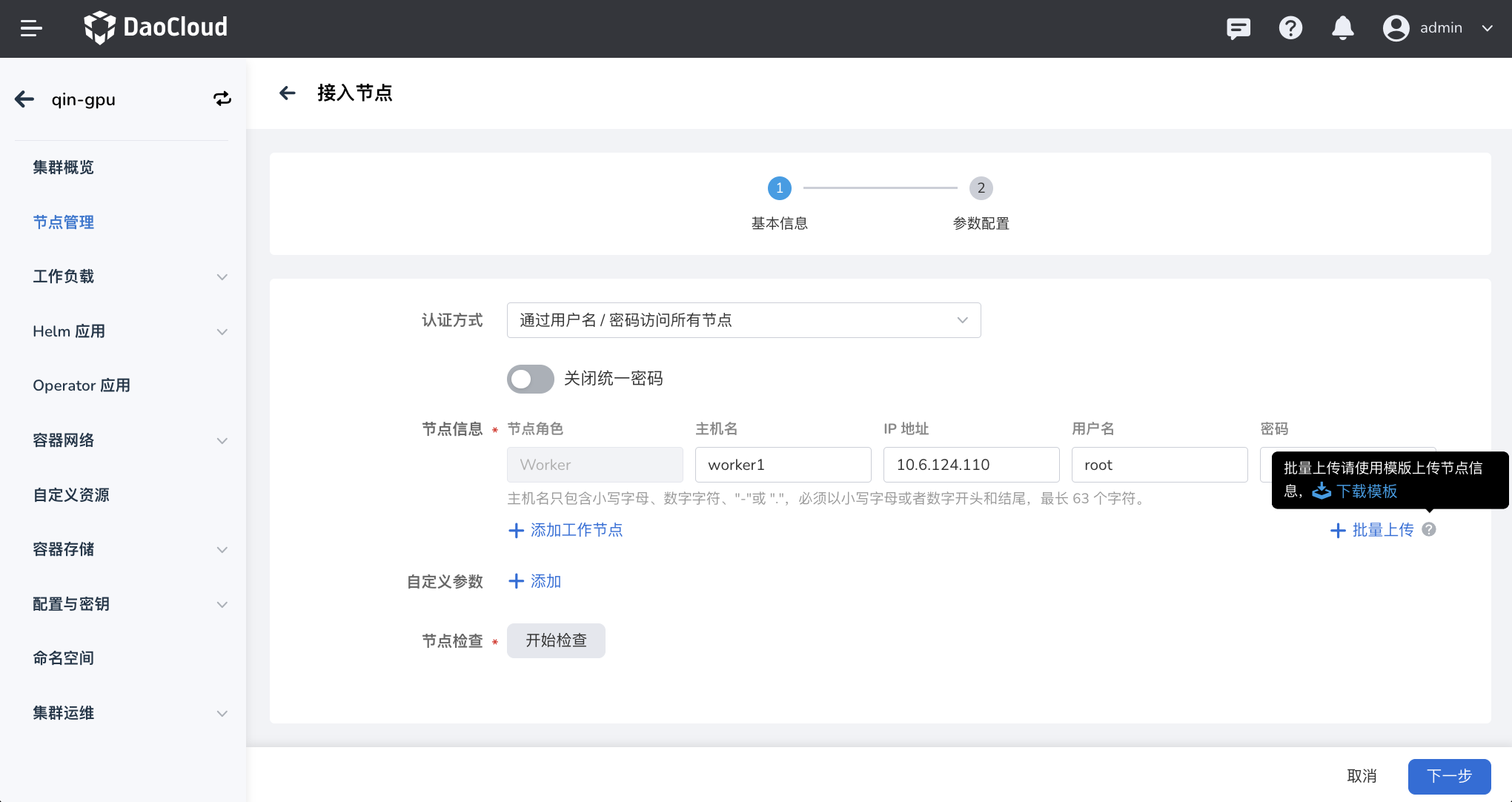The image size is (1512, 802).
Task: Open 集群概览 from sidebar
Action: pyautogui.click(x=64, y=168)
